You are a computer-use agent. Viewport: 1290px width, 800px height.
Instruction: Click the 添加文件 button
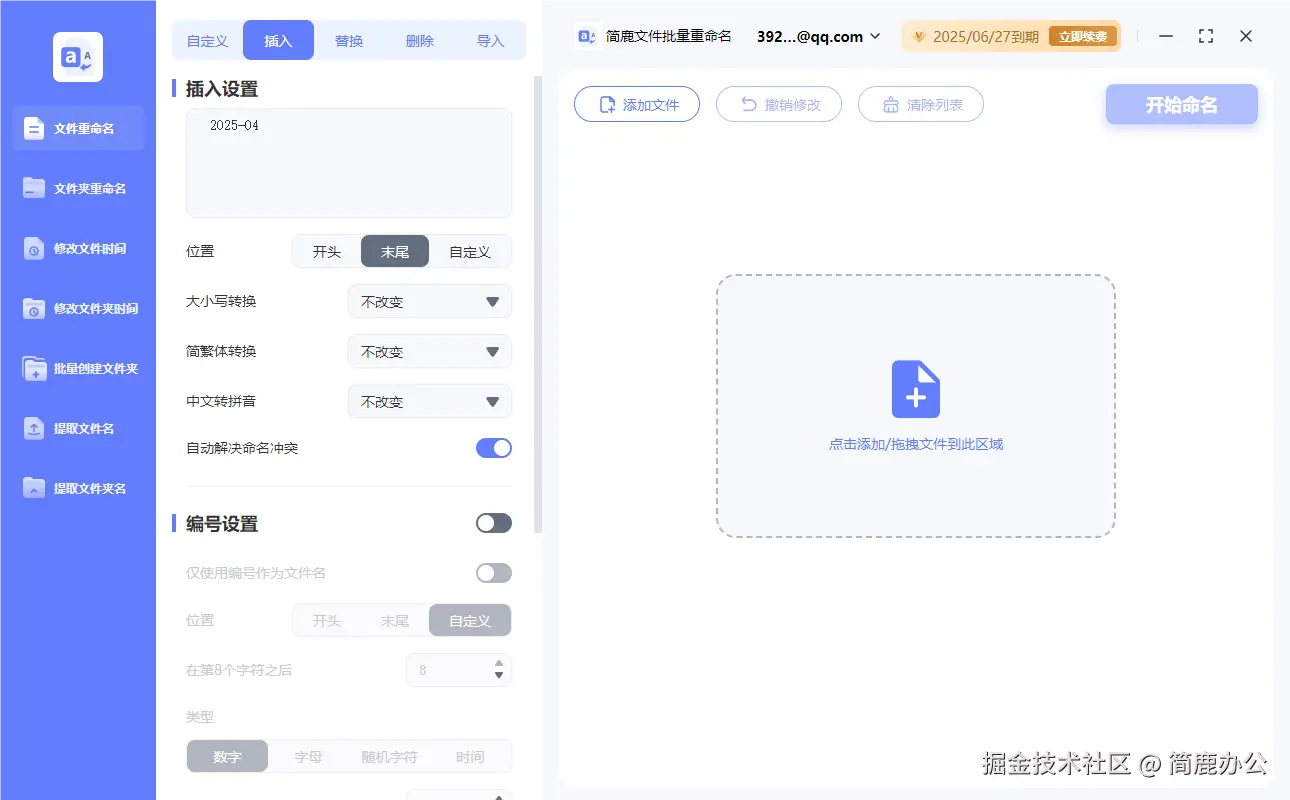(637, 104)
